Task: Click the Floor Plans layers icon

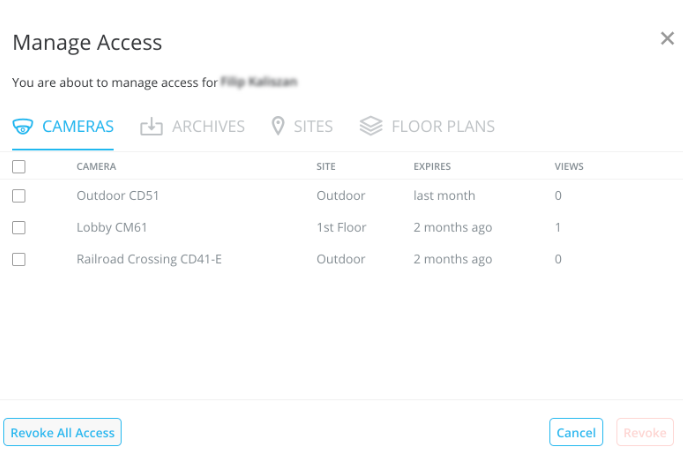Action: coord(371,127)
